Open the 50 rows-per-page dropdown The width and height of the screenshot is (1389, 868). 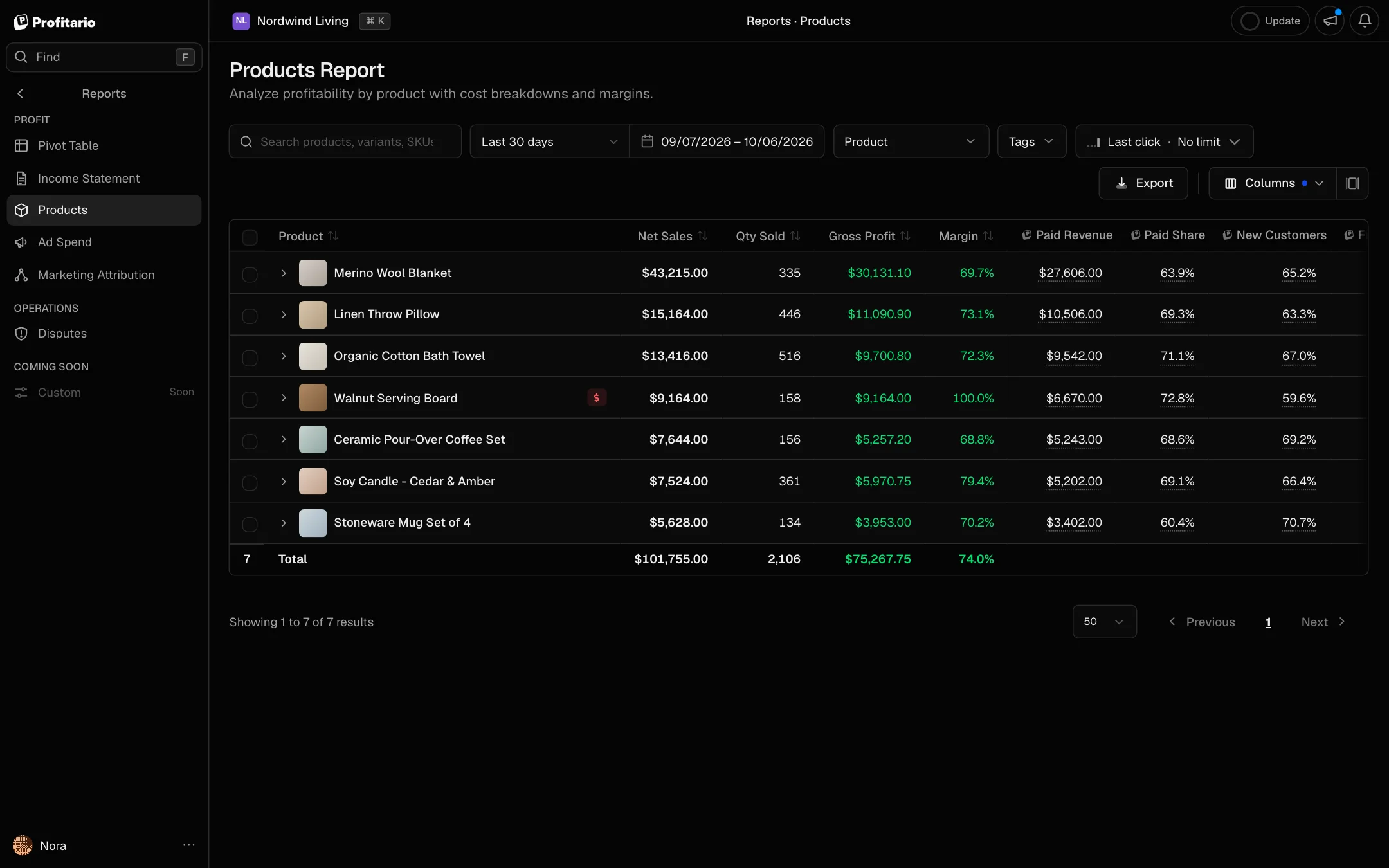[1104, 621]
